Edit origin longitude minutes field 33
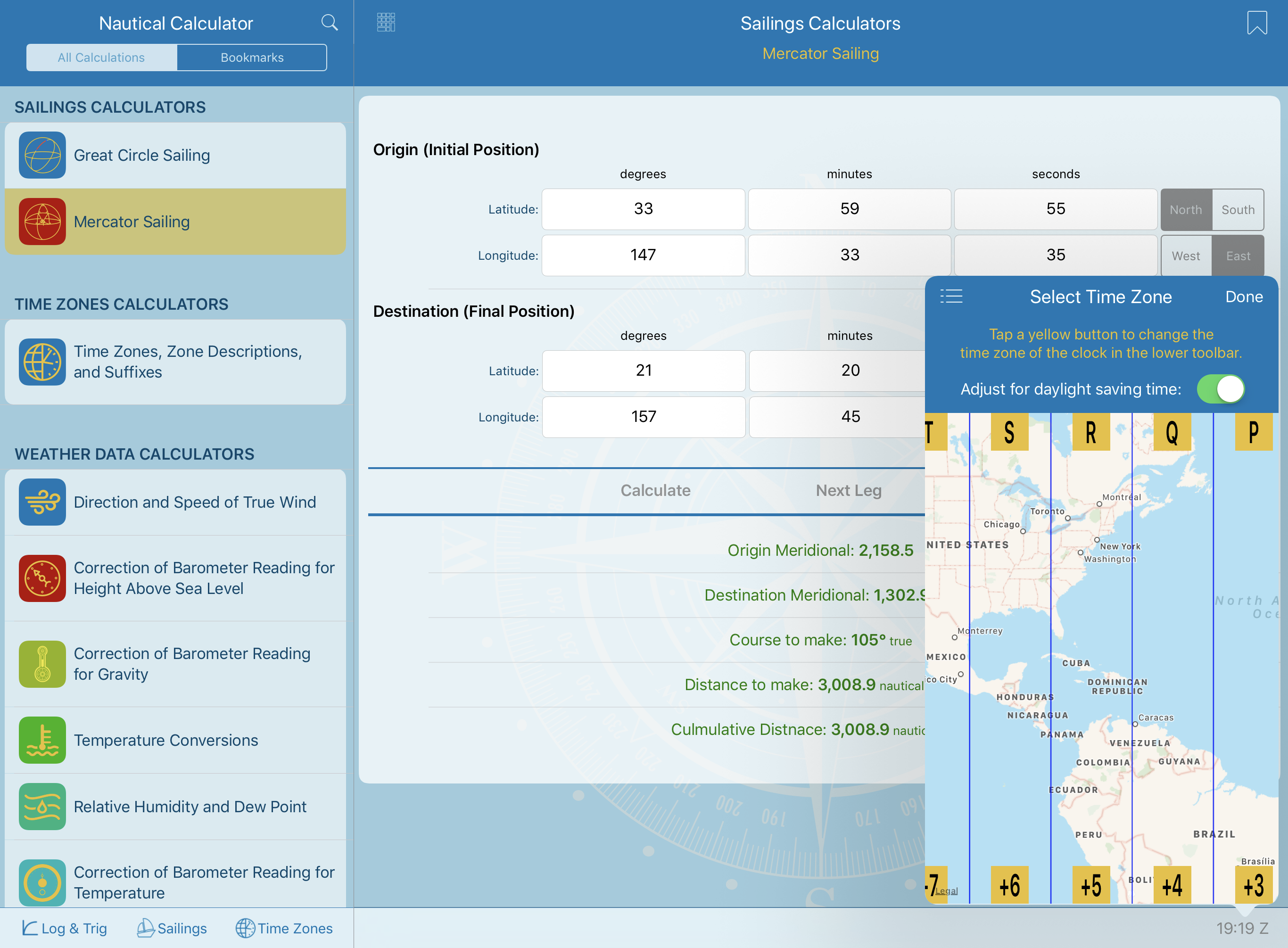Screen dimensions: 1288x948 [x=850, y=256]
